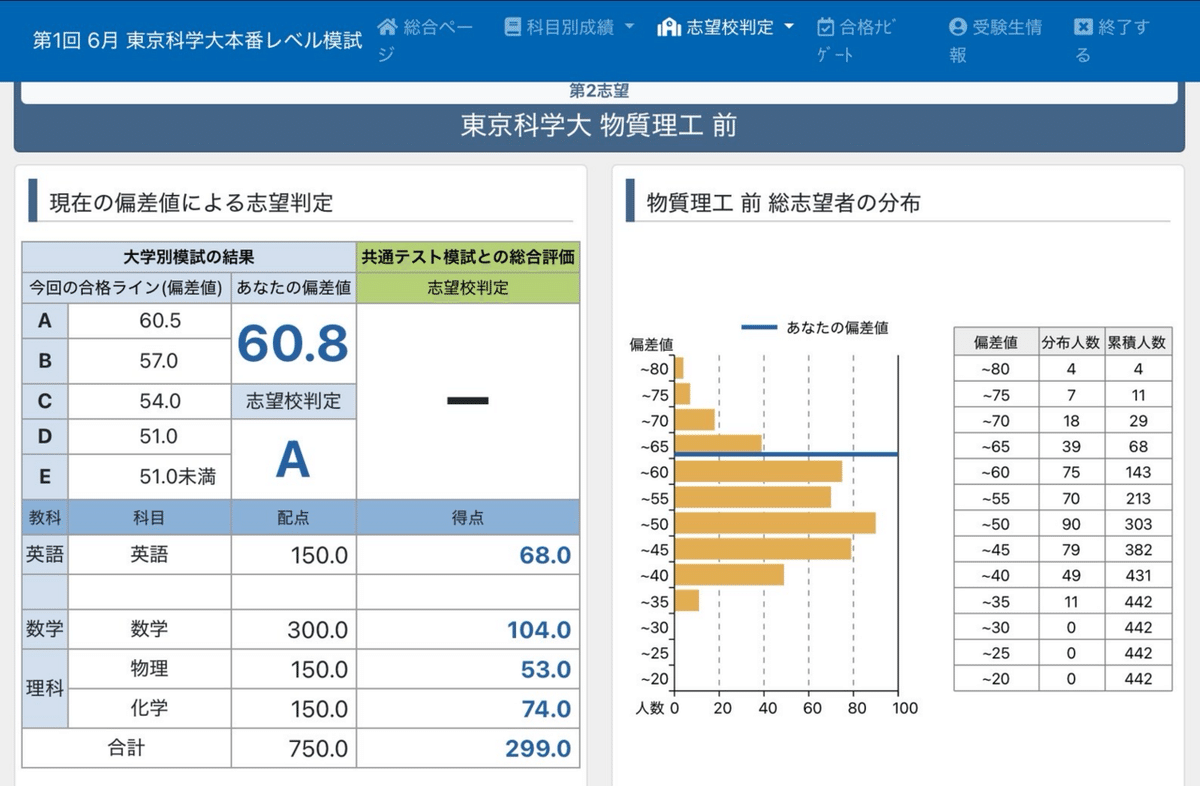The image size is (1200, 786).
Task: Click the 化学 score 74.0
Action: (x=545, y=709)
